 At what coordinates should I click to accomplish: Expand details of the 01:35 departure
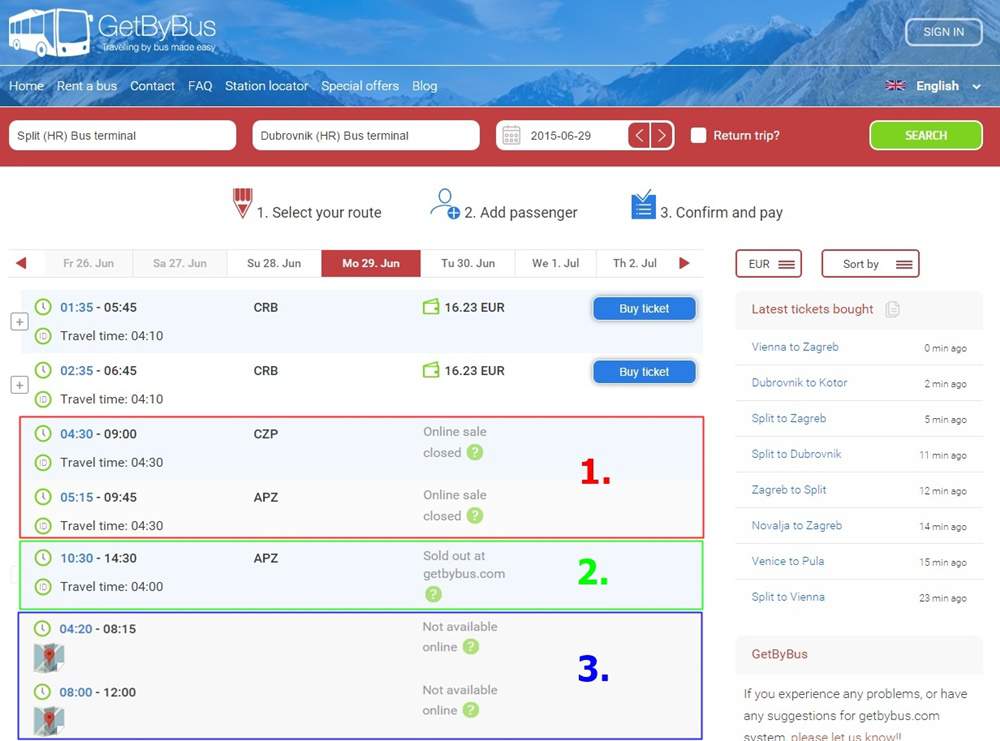click(20, 322)
